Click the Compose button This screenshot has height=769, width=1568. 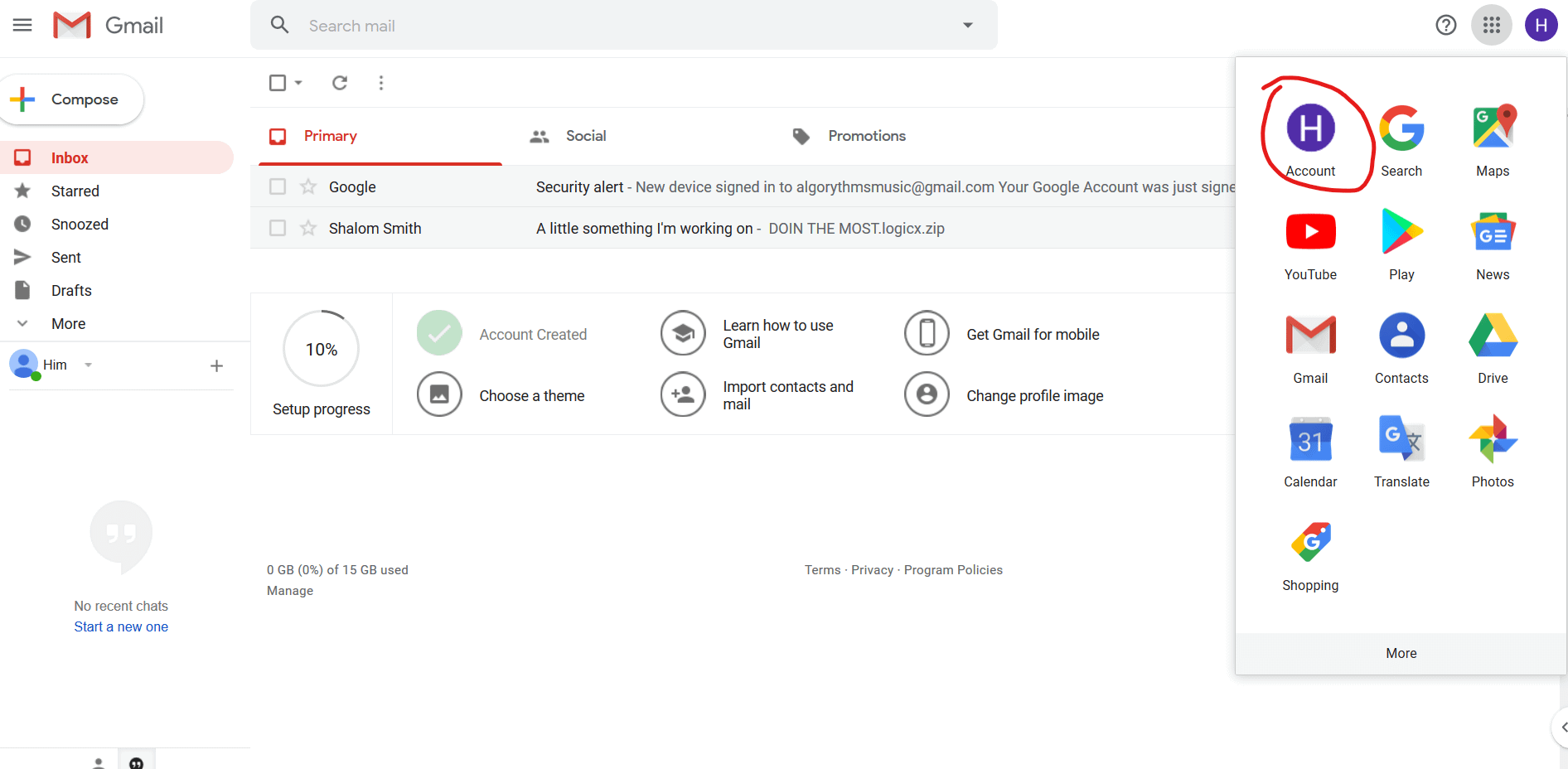coord(71,99)
